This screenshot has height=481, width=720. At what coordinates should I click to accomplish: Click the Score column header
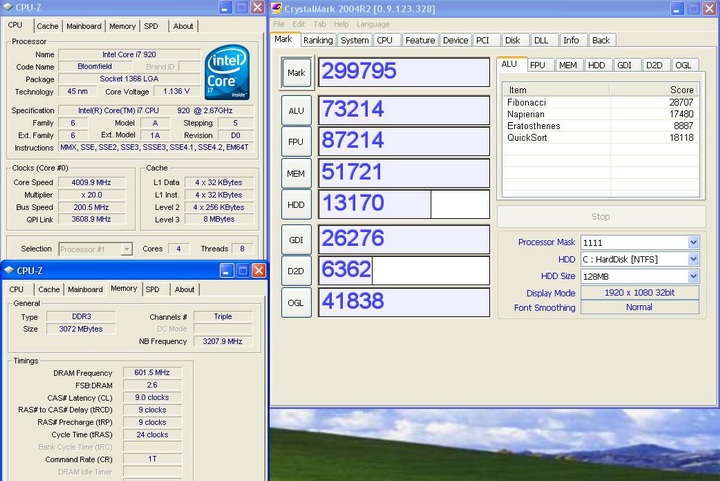coord(654,90)
